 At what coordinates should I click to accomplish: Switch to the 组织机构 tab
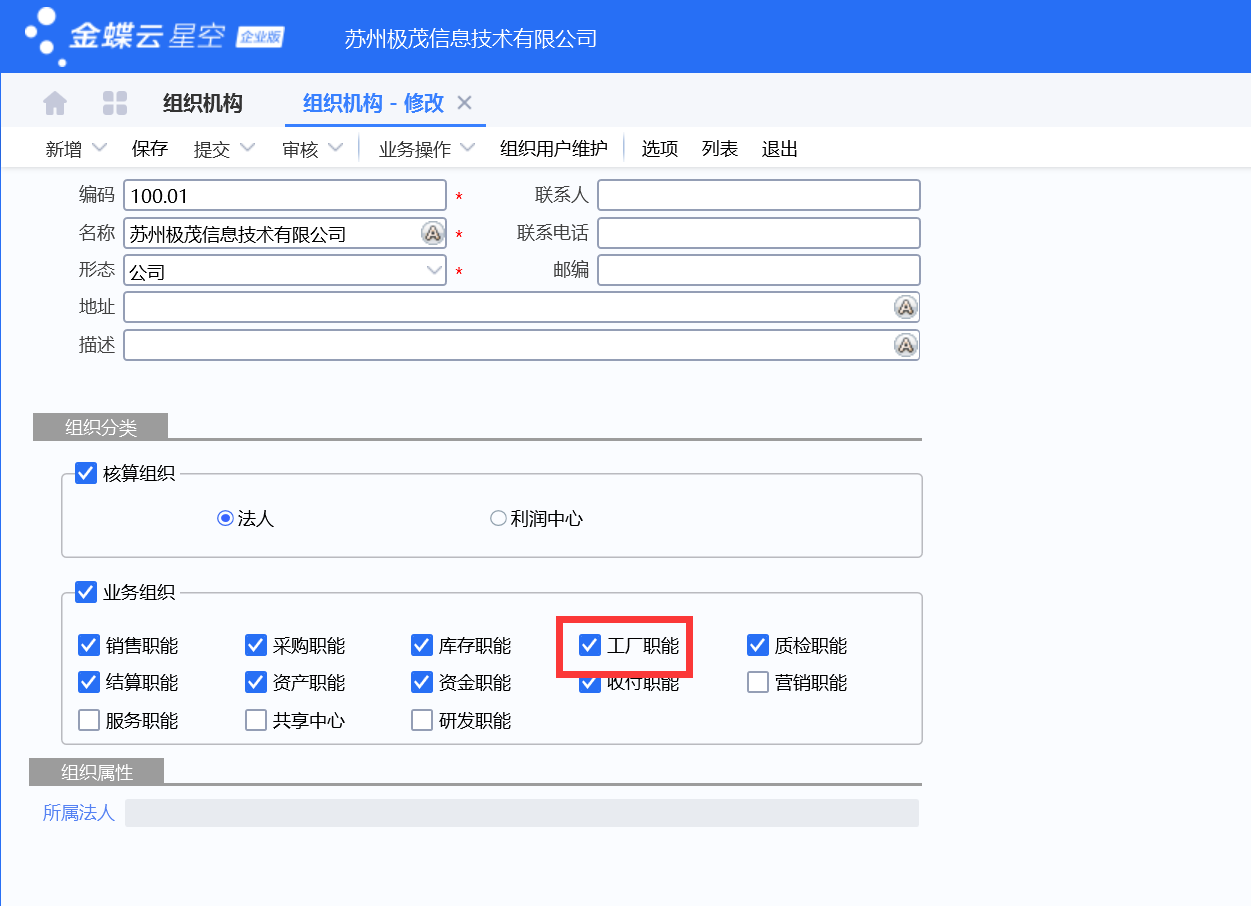[x=203, y=103]
